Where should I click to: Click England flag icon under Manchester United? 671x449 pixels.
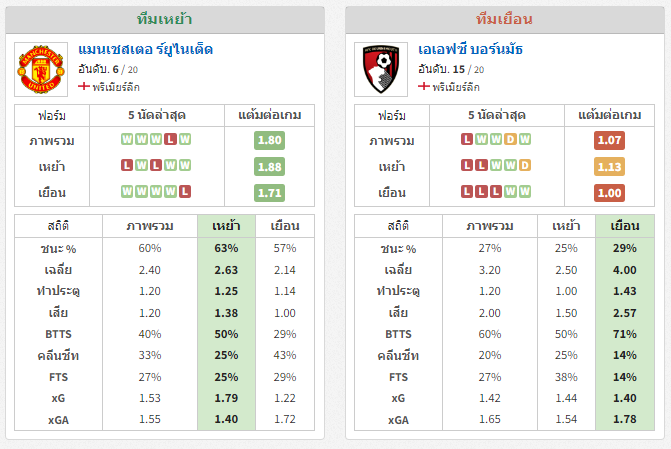pos(84,86)
